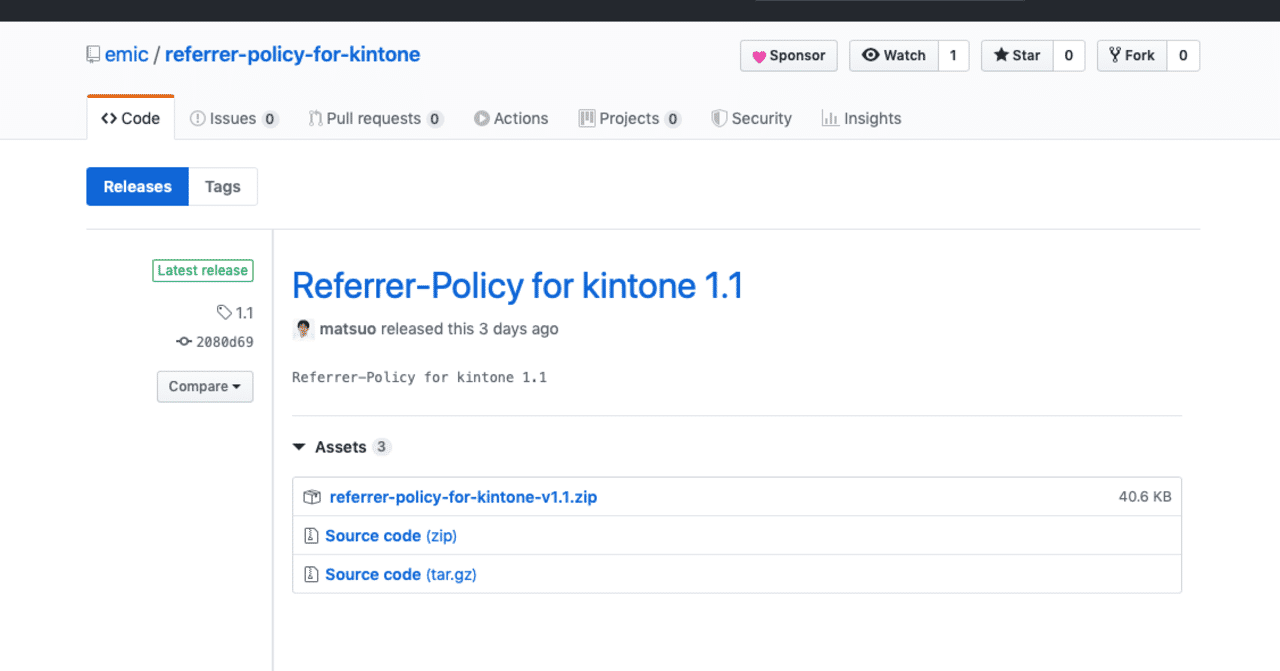Open the Referrer-Policy for kintone 1.1 release title
1280x671 pixels.
click(x=518, y=286)
